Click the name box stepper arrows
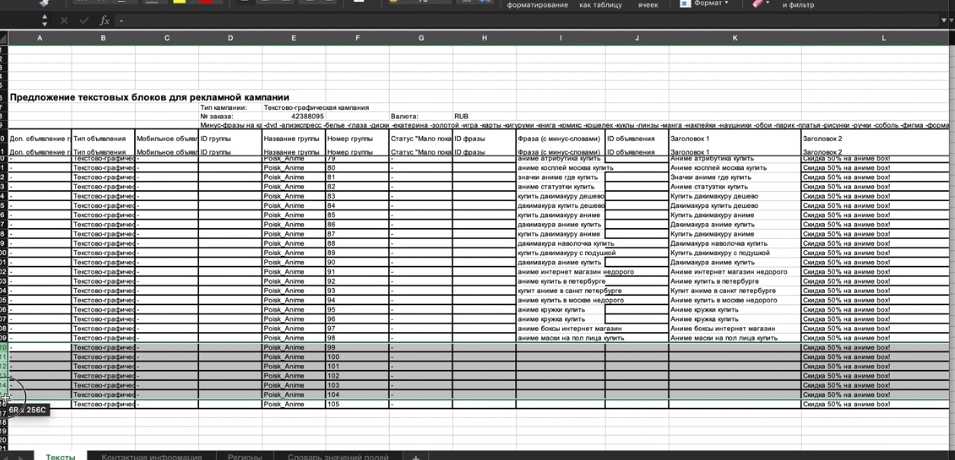Screen dimensions: 955x460 (44, 20)
